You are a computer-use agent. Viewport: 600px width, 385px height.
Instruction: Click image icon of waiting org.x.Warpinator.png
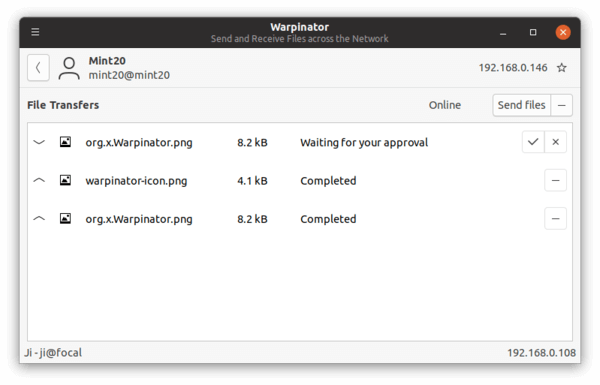(65, 142)
